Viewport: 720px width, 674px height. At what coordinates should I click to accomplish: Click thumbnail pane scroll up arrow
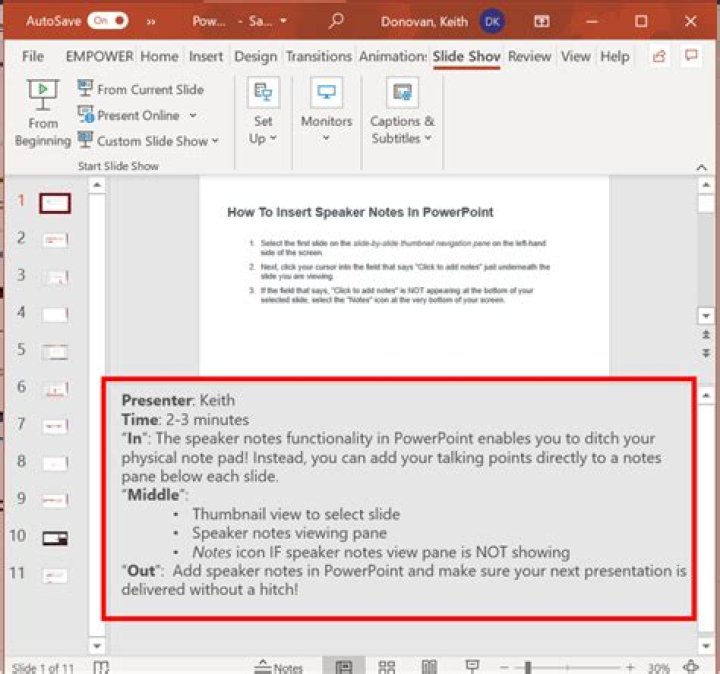click(x=97, y=185)
